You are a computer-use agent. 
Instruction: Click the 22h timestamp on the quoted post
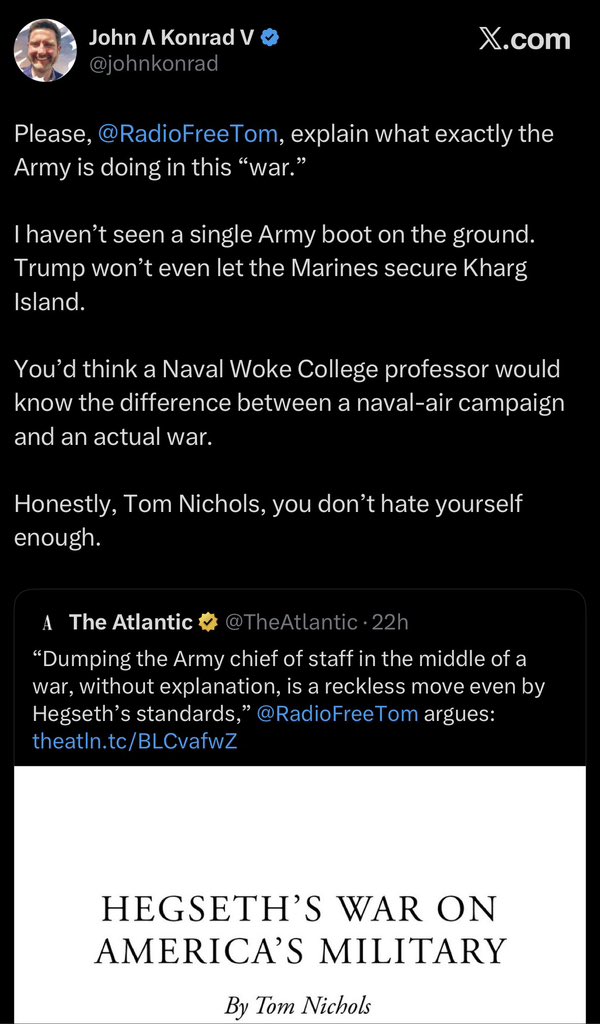tap(388, 622)
